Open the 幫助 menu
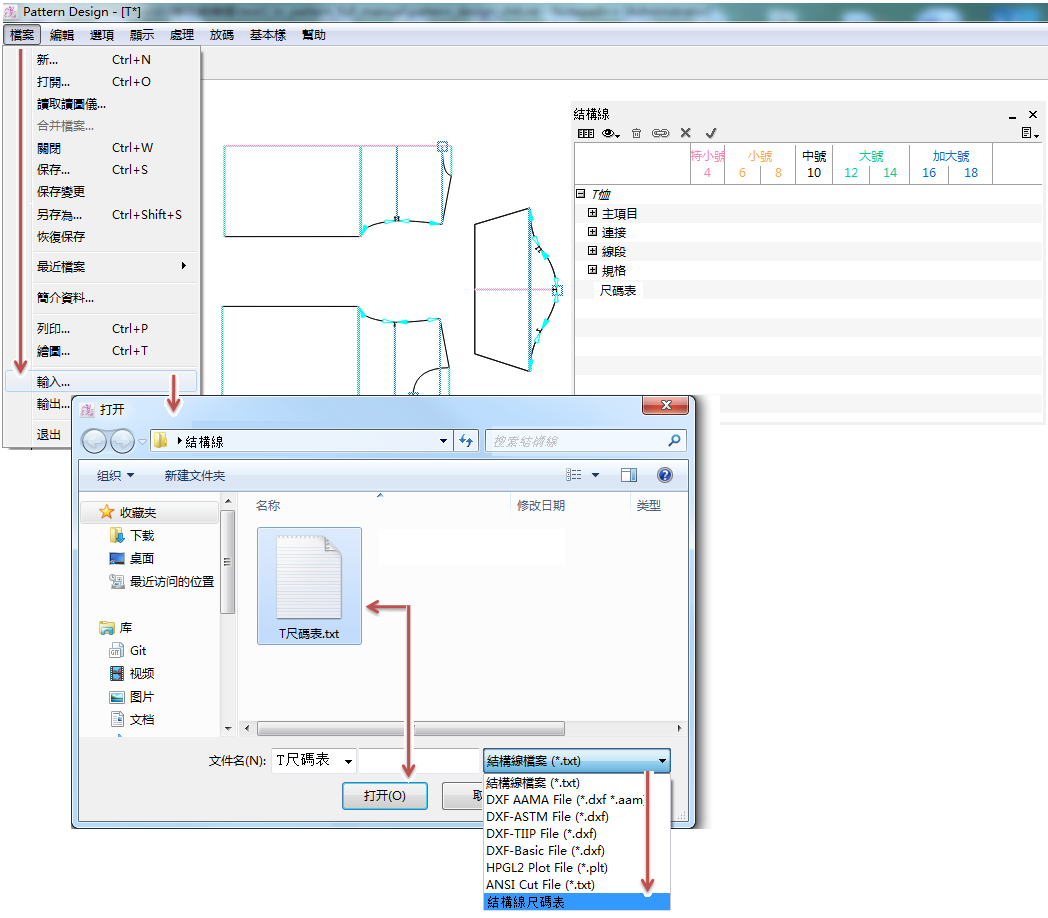The image size is (1048, 918). pyautogui.click(x=313, y=35)
